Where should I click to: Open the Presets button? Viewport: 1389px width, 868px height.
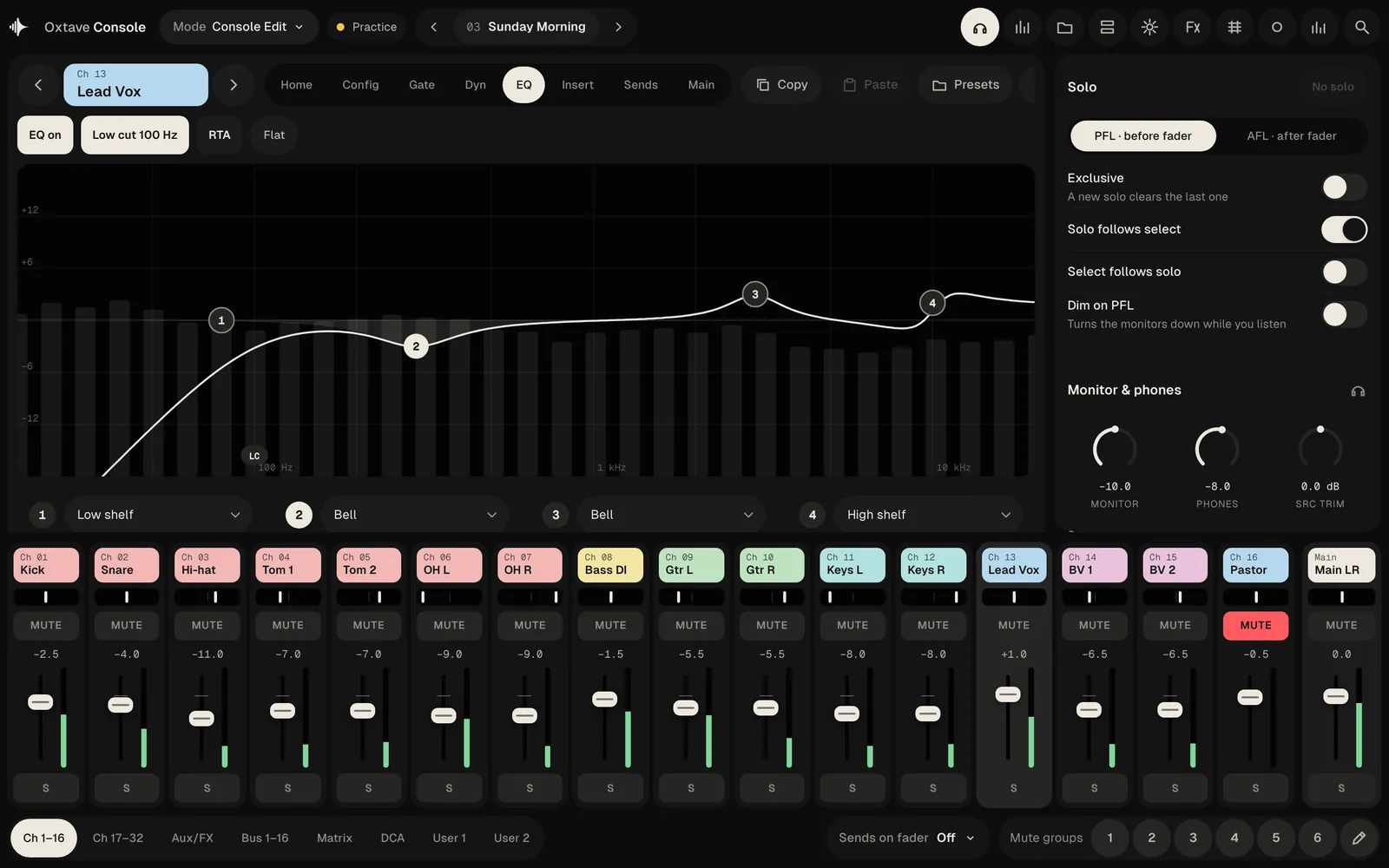pyautogui.click(x=965, y=84)
